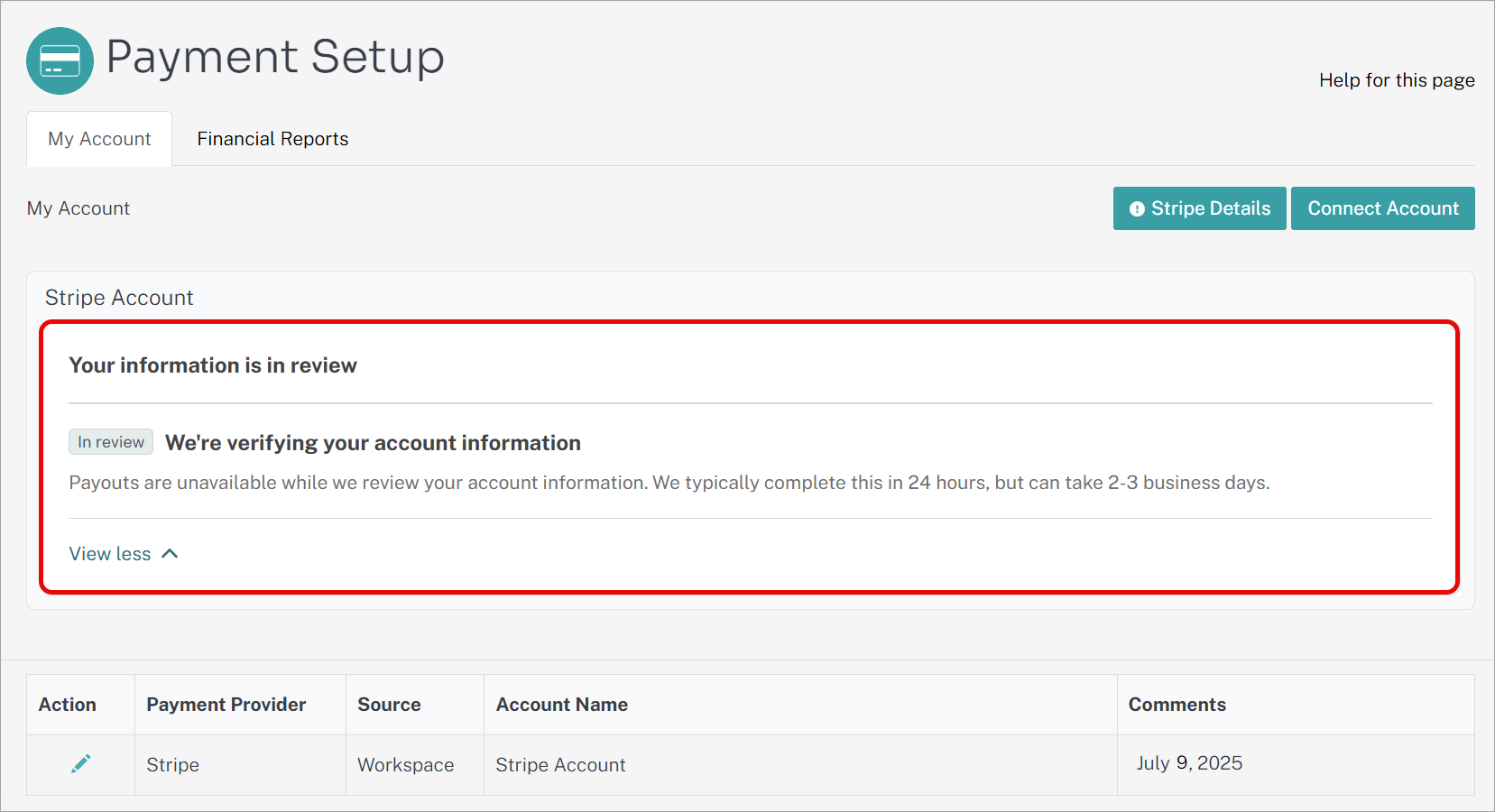Click the My Account label beneath the tabs
1495x812 pixels.
78,208
